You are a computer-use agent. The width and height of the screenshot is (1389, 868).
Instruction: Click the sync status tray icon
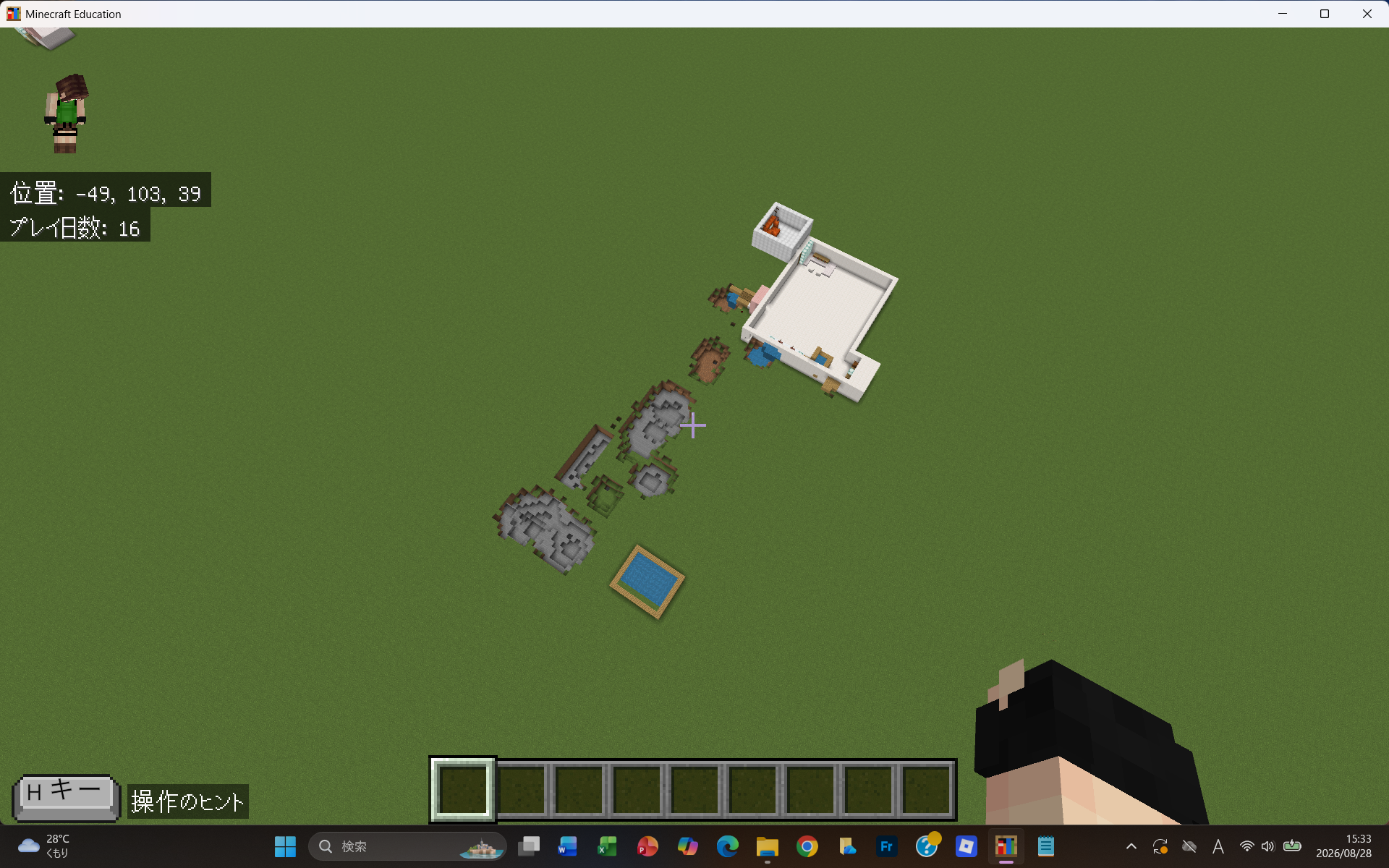coord(1160,846)
